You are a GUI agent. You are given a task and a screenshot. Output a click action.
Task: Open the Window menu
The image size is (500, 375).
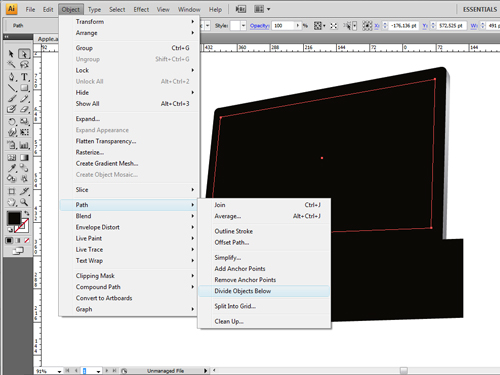(x=189, y=9)
